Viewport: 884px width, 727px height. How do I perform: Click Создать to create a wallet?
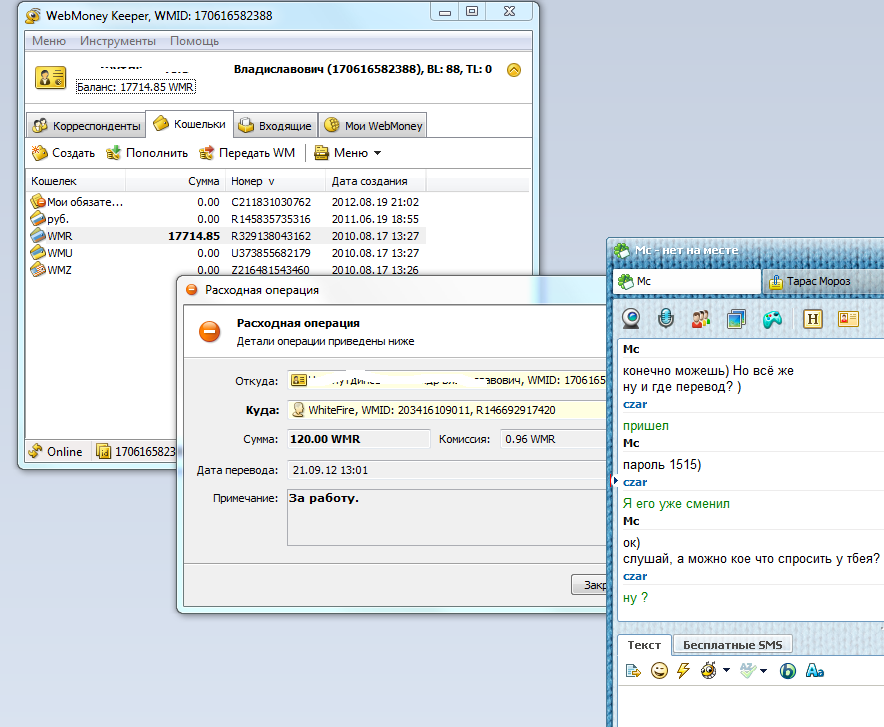click(x=63, y=153)
